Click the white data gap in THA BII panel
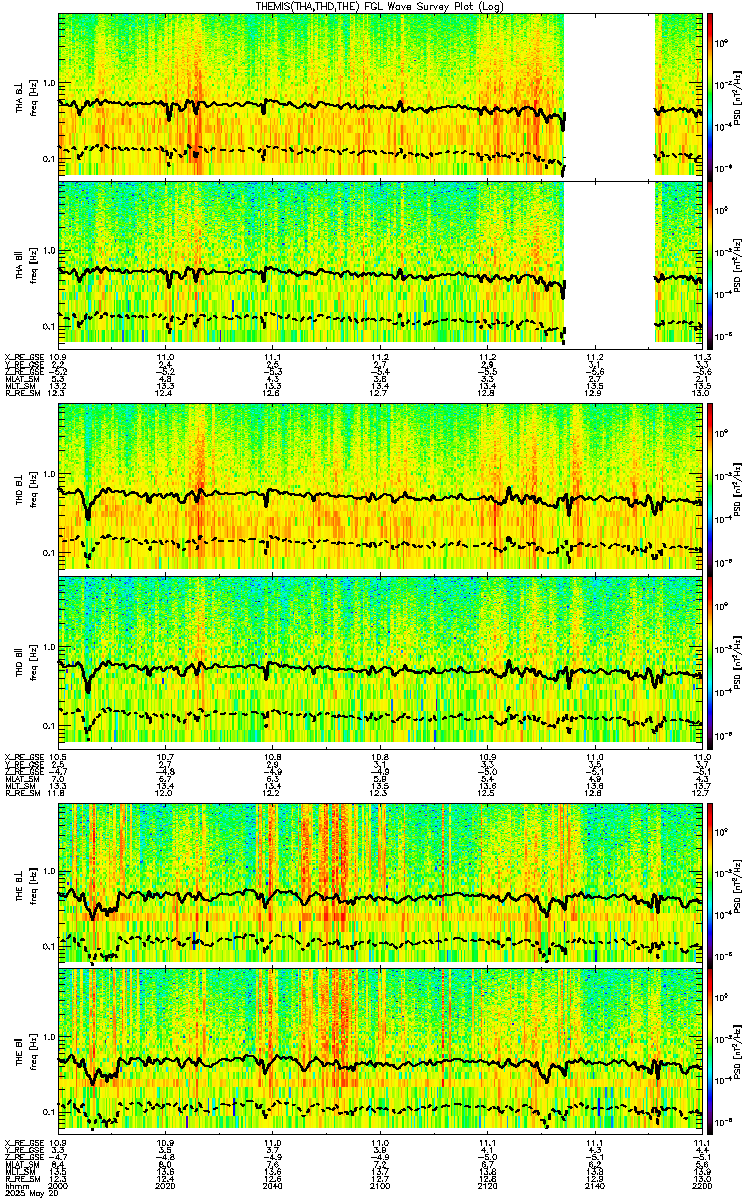 pyautogui.click(x=610, y=264)
